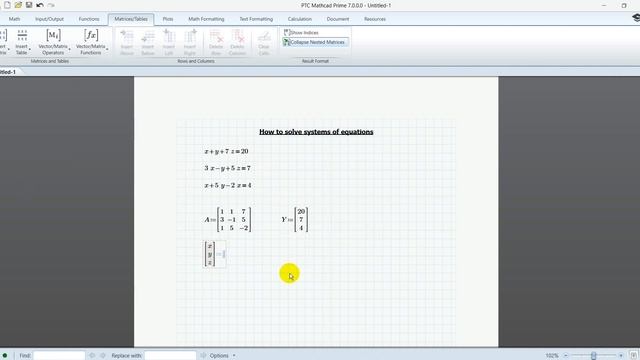
Task: Create a new worksheet from quick access toolbar
Action: tap(7, 5)
